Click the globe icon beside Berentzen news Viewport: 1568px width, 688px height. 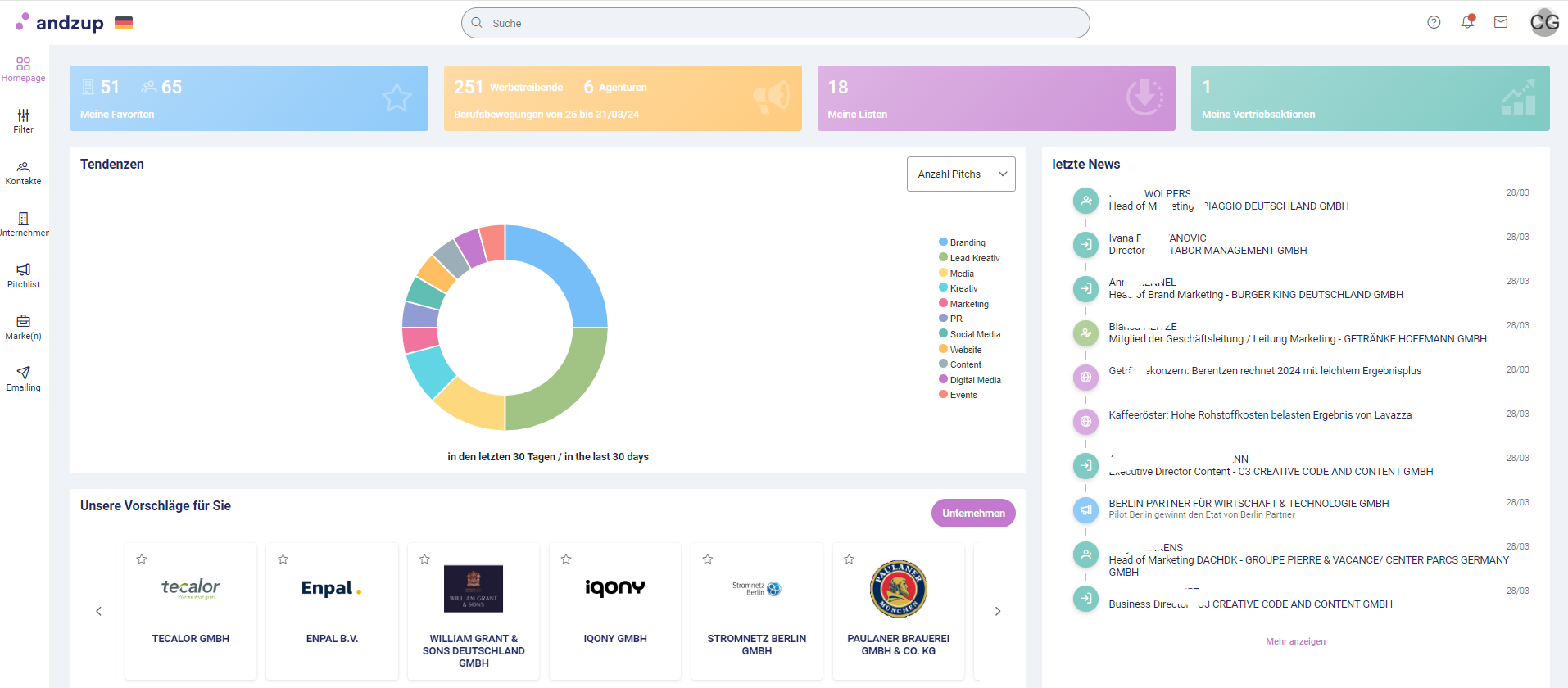(1085, 377)
